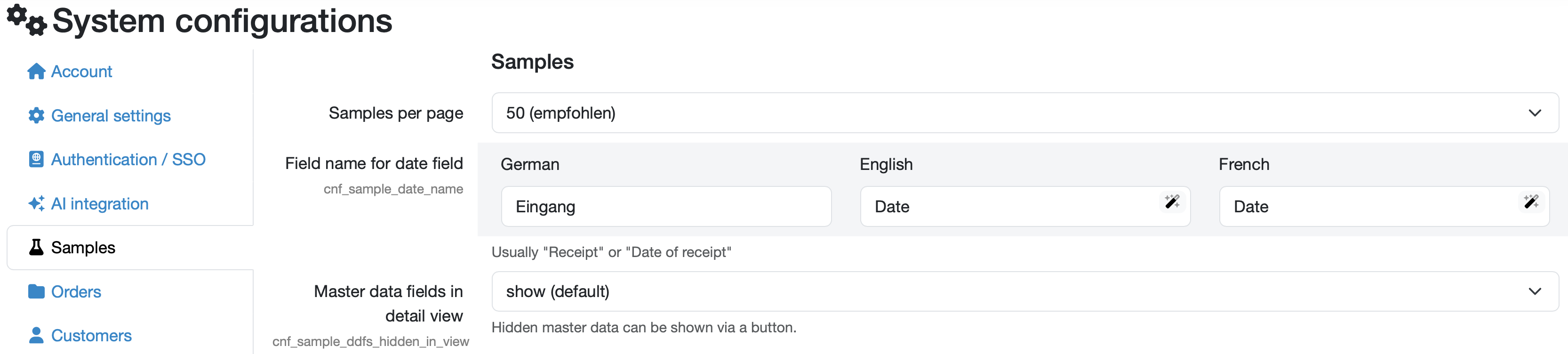The height and width of the screenshot is (354, 1568).
Task: Click the General settings gear icon
Action: [x=36, y=116]
